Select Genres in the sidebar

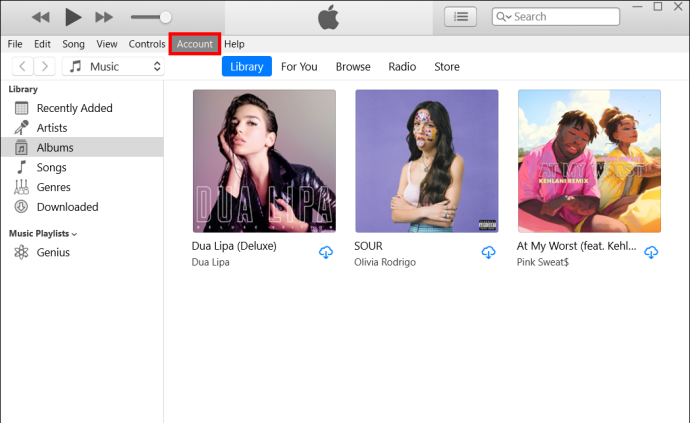[x=53, y=187]
